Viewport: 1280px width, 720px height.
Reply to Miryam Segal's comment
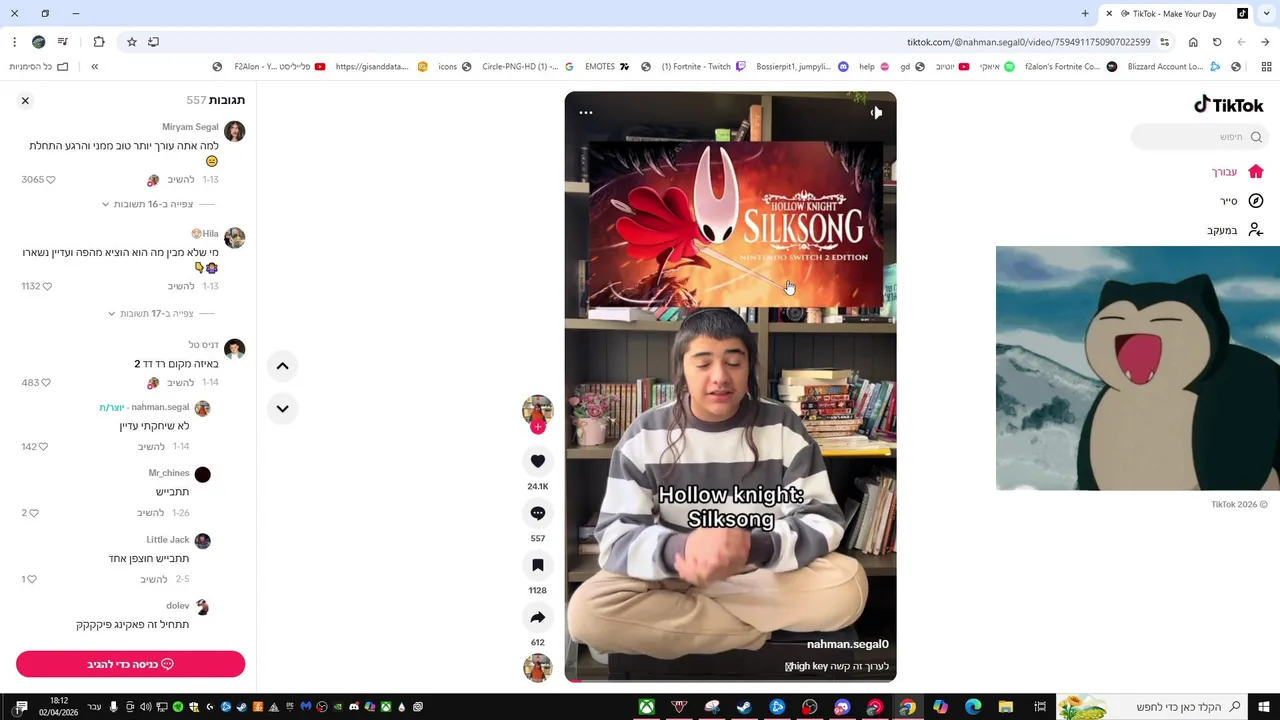[181, 180]
